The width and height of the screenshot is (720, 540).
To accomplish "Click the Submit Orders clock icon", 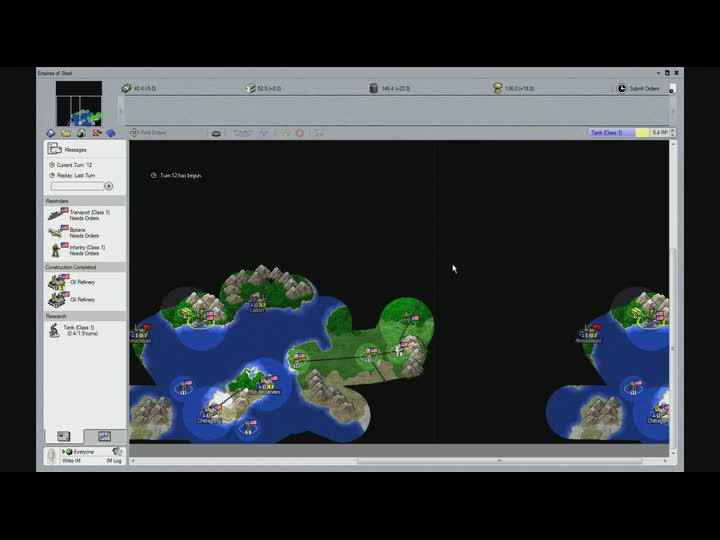I will pyautogui.click(x=621, y=88).
